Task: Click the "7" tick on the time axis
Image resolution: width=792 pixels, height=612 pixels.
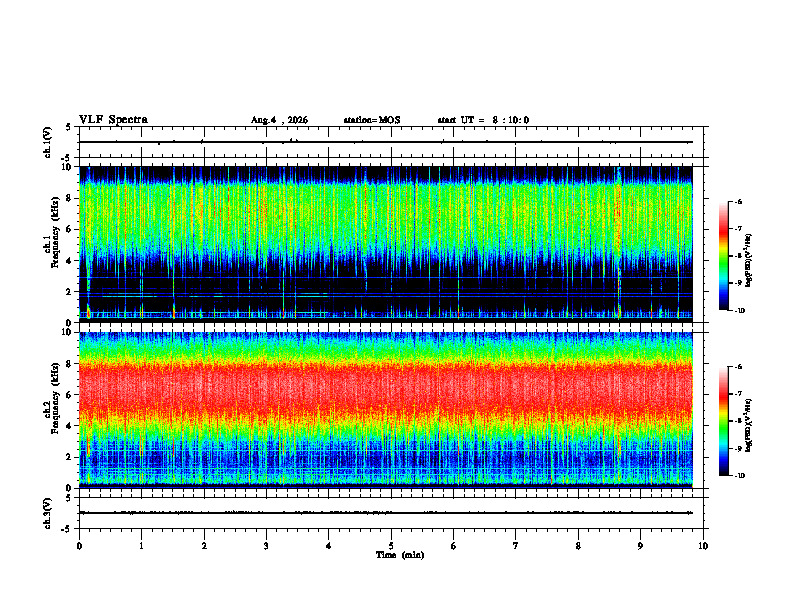Action: [x=516, y=546]
